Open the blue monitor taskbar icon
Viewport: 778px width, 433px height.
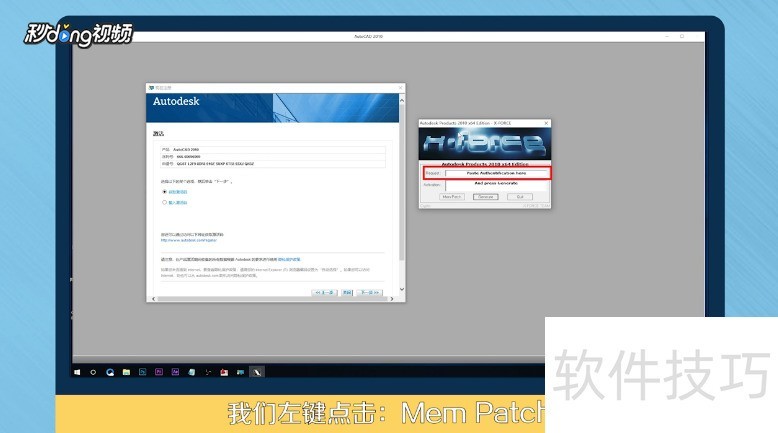[241, 372]
